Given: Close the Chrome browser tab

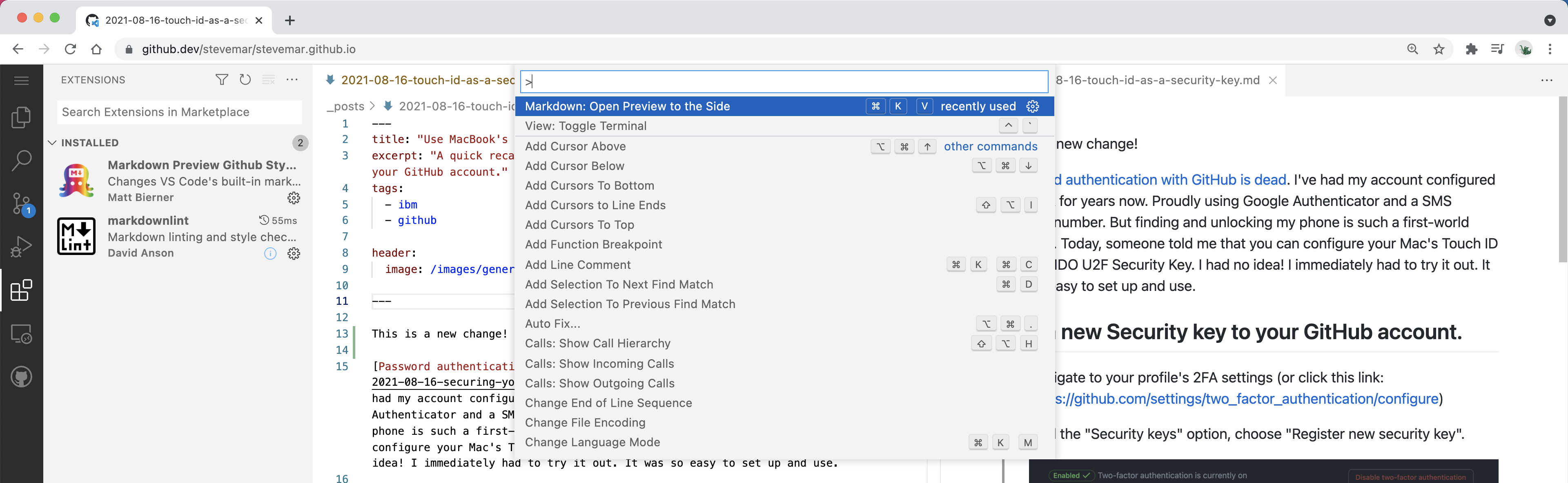Looking at the screenshot, I should 259,21.
